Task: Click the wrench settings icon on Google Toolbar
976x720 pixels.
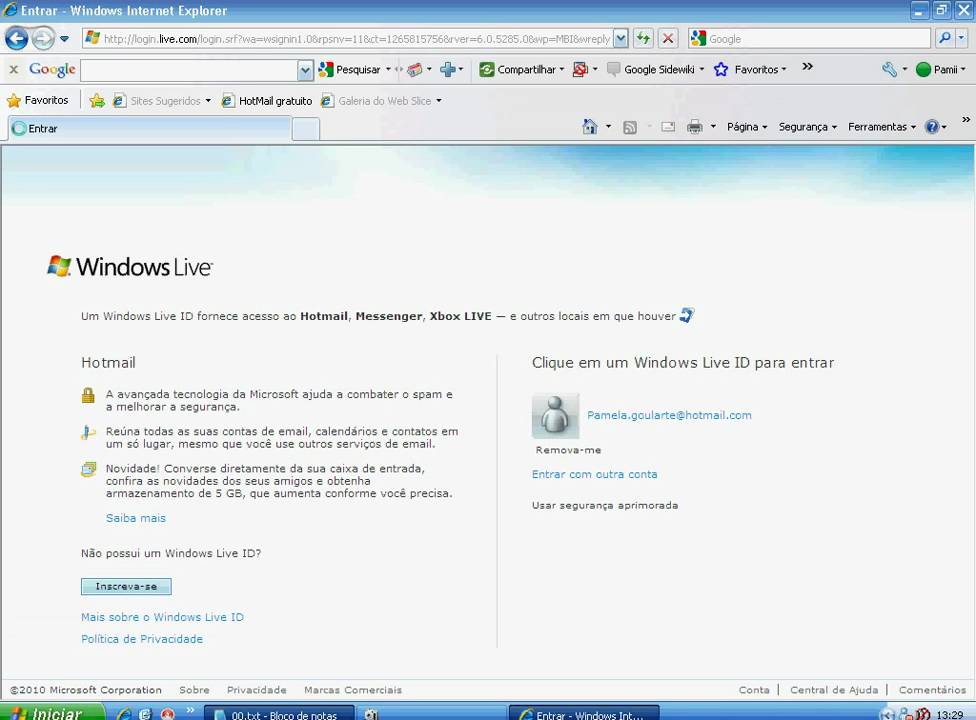Action: click(x=889, y=70)
